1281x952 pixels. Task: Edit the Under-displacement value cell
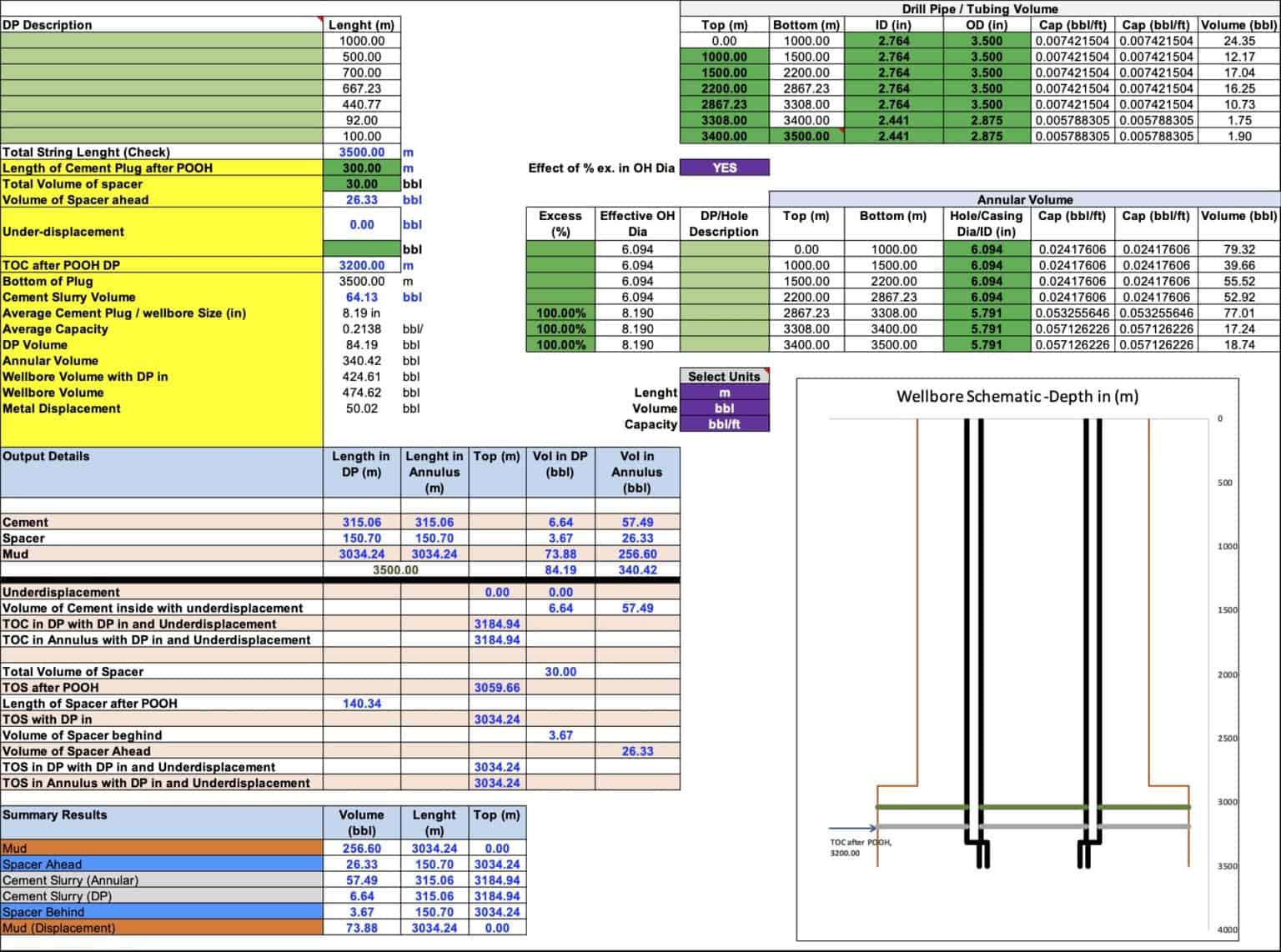point(362,223)
